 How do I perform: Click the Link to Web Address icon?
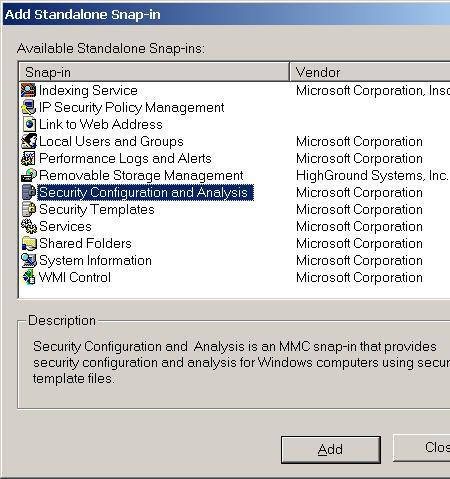coord(29,124)
